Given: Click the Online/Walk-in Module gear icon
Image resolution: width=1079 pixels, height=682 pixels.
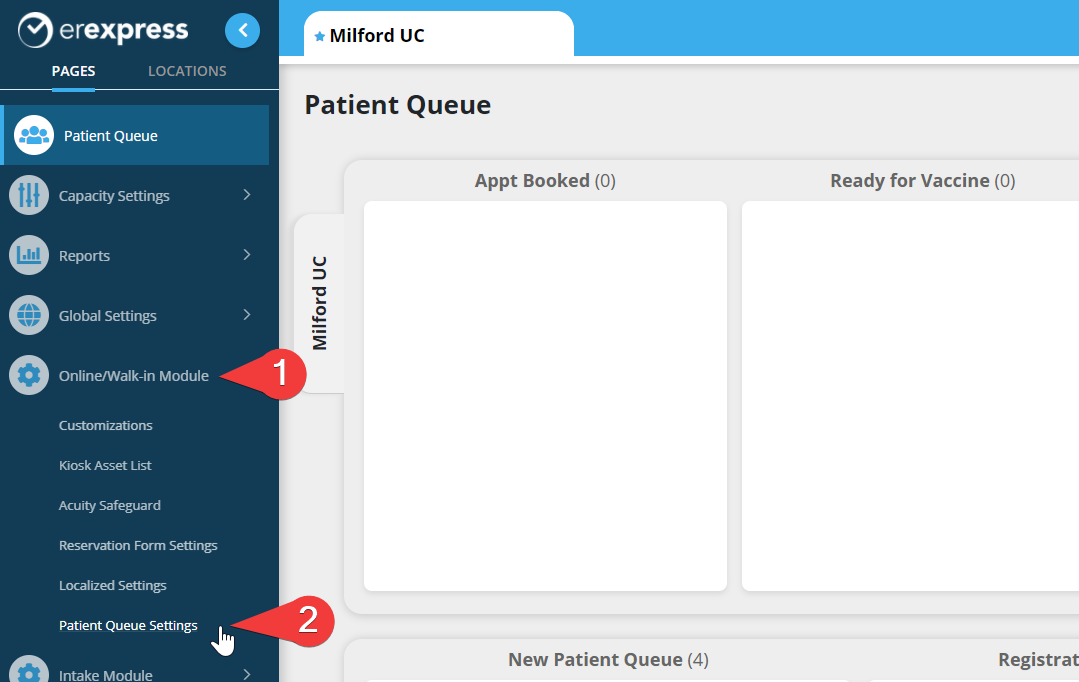Looking at the screenshot, I should (29, 375).
